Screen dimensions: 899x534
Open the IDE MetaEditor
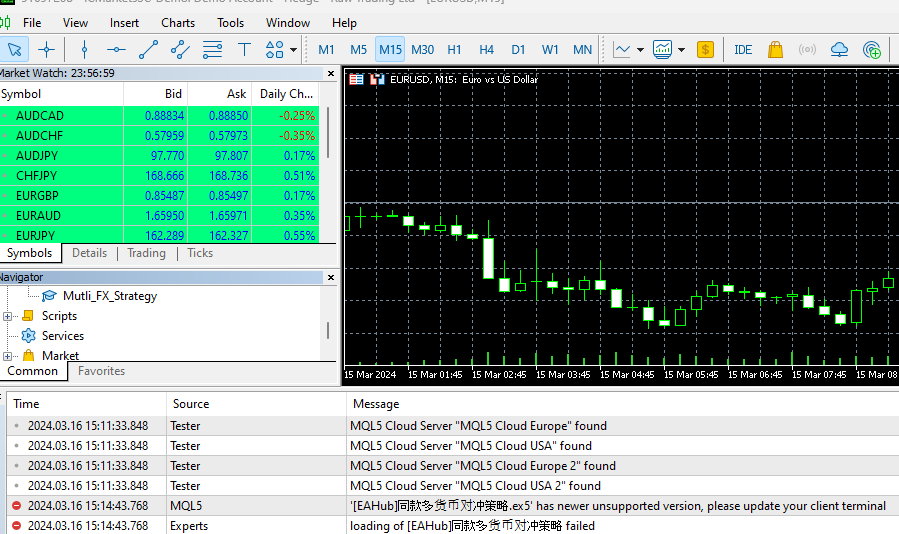[743, 50]
